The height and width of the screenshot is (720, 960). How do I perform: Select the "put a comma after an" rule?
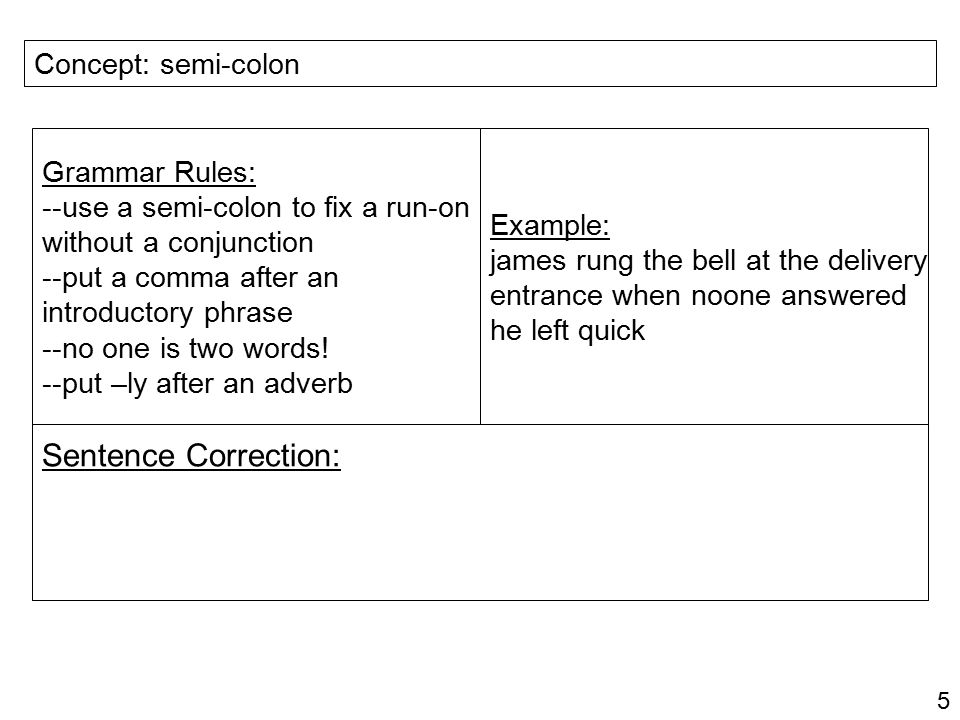pyautogui.click(x=190, y=279)
